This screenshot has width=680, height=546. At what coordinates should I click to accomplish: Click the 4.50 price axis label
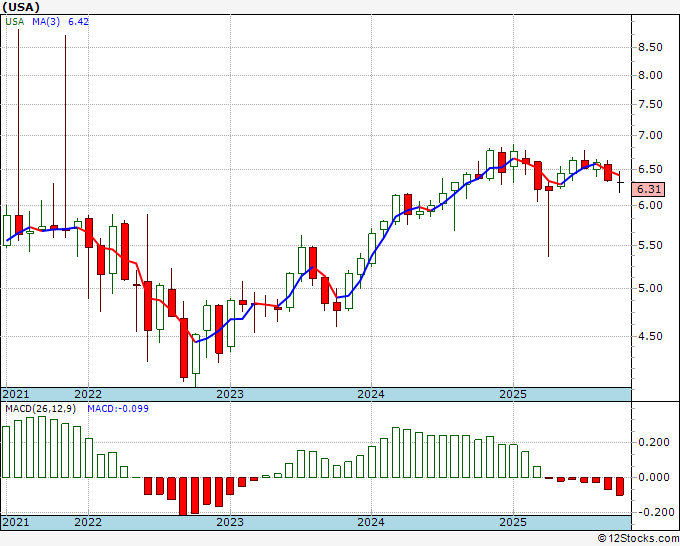pos(651,337)
